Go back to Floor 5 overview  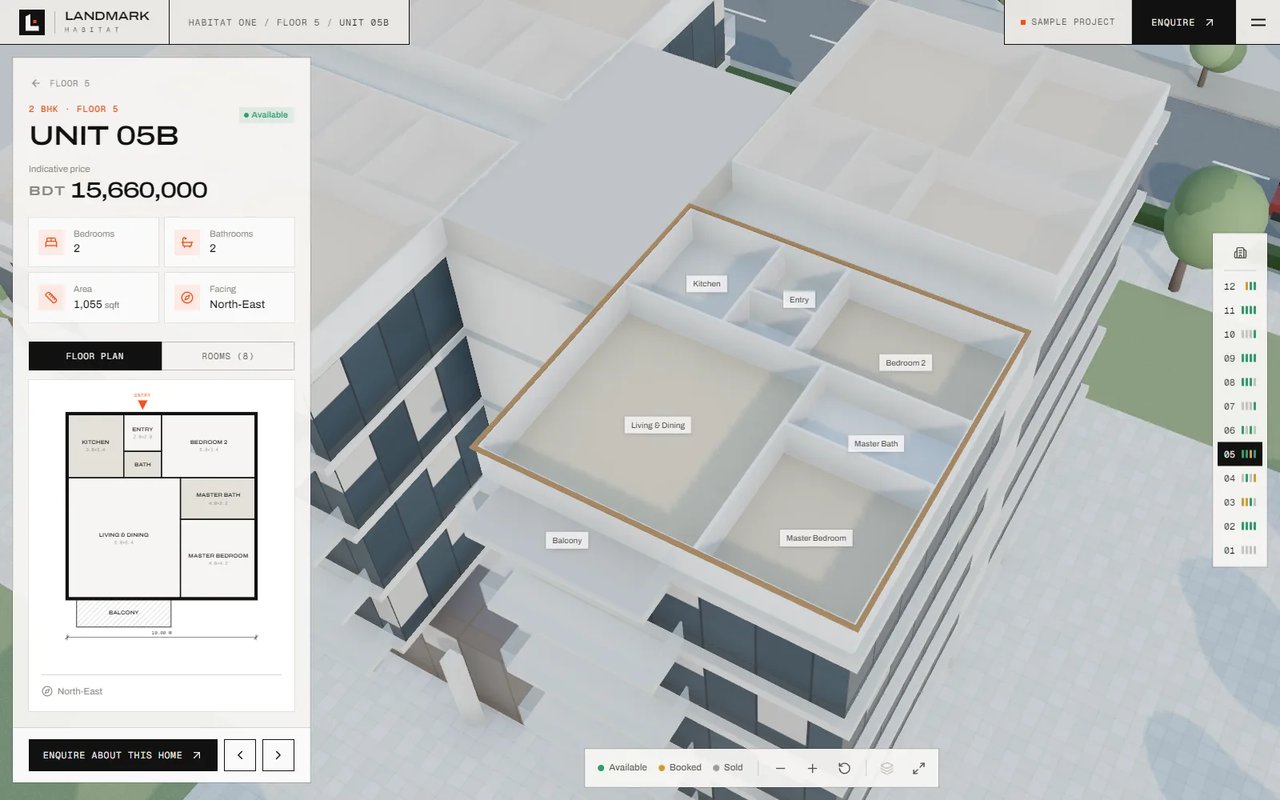click(60, 84)
